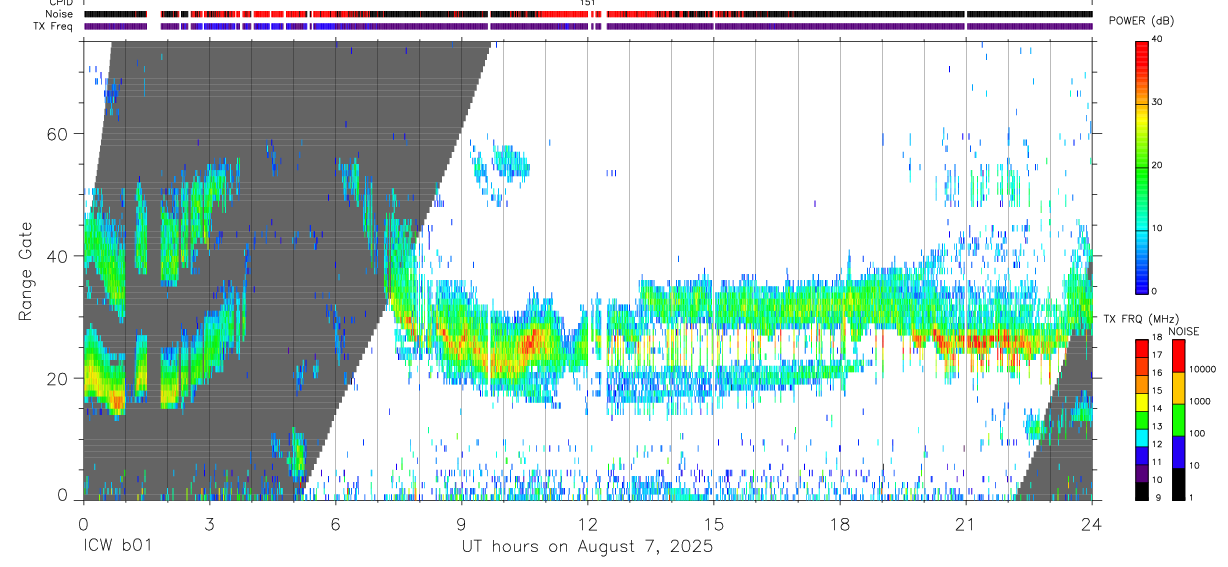Click the POWER (dB) color bar
The height and width of the screenshot is (567, 1228).
1142,166
